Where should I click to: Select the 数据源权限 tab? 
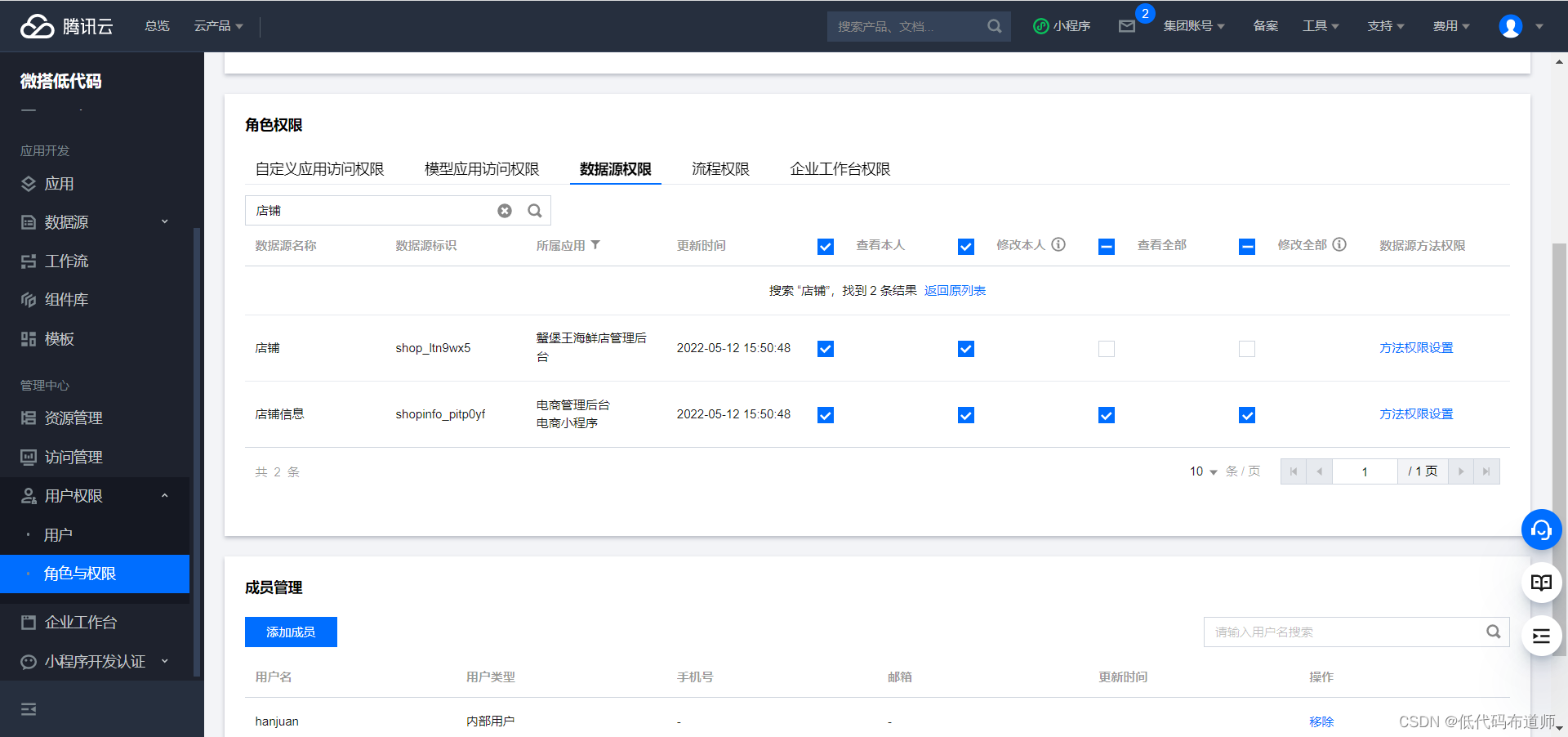click(x=616, y=169)
